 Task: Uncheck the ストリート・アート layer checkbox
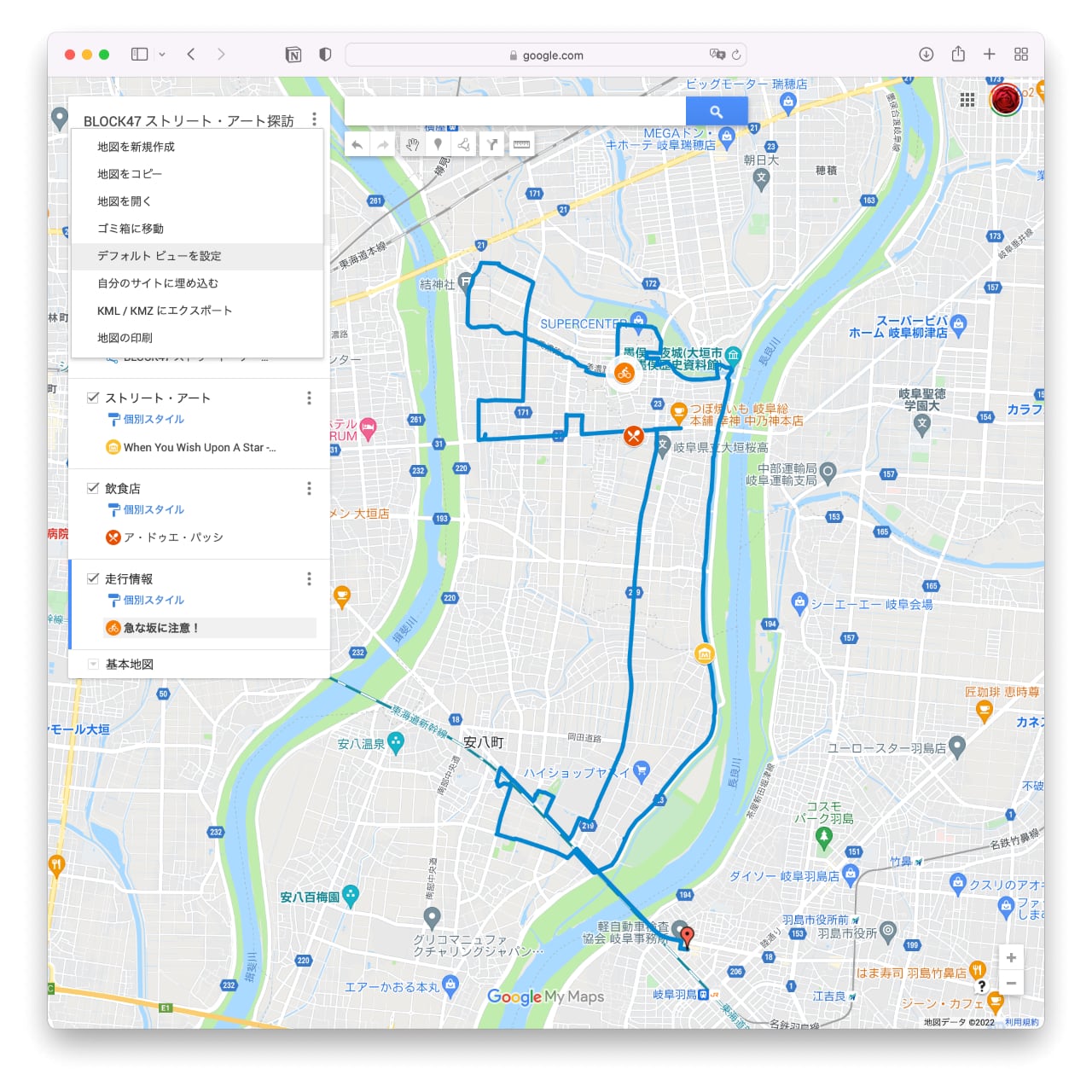pyautogui.click(x=93, y=398)
